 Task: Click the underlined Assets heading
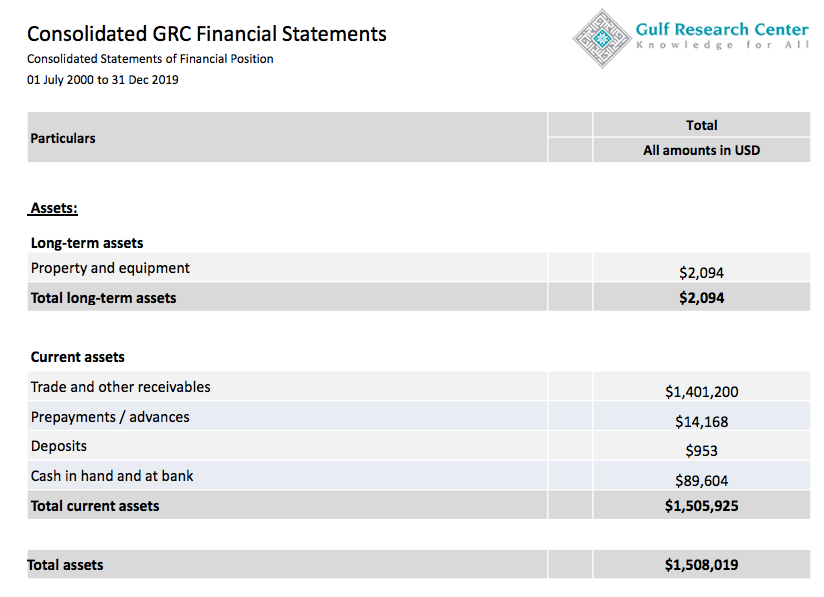click(54, 208)
